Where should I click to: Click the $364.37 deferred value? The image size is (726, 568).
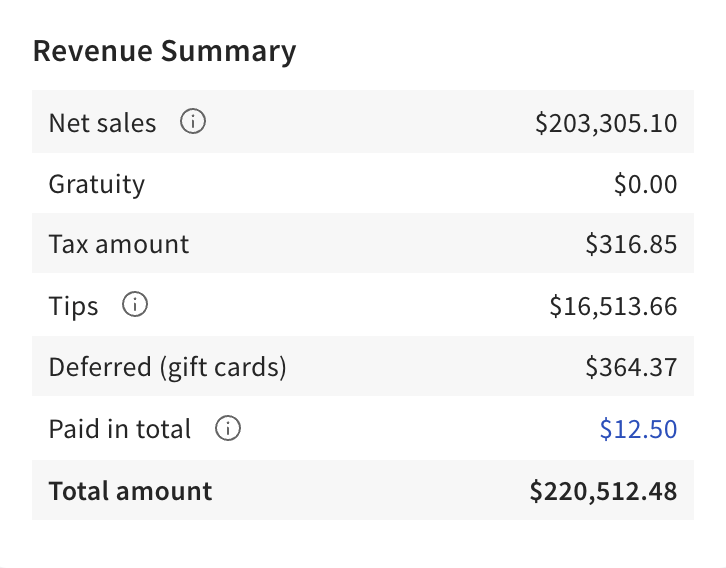click(631, 367)
